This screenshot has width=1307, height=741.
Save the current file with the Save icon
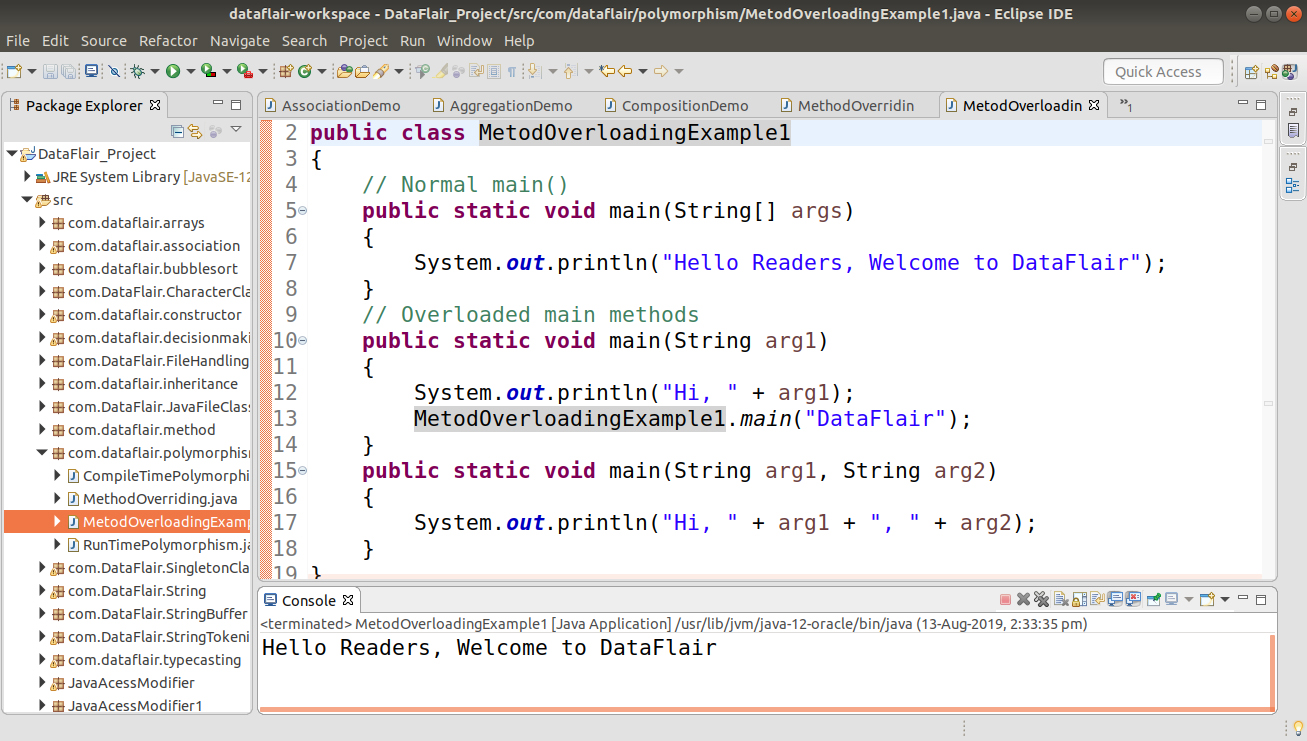pyautogui.click(x=49, y=71)
